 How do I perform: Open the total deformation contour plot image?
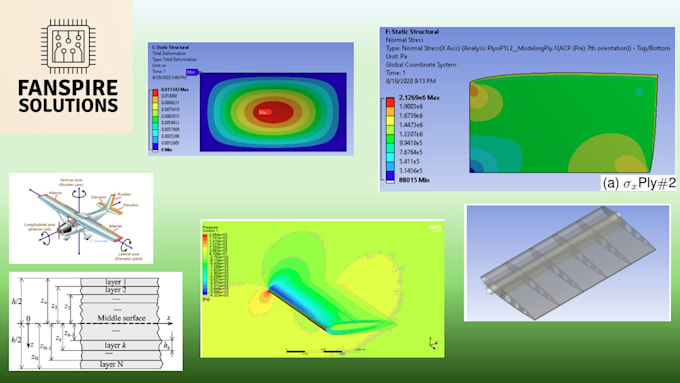[251, 98]
